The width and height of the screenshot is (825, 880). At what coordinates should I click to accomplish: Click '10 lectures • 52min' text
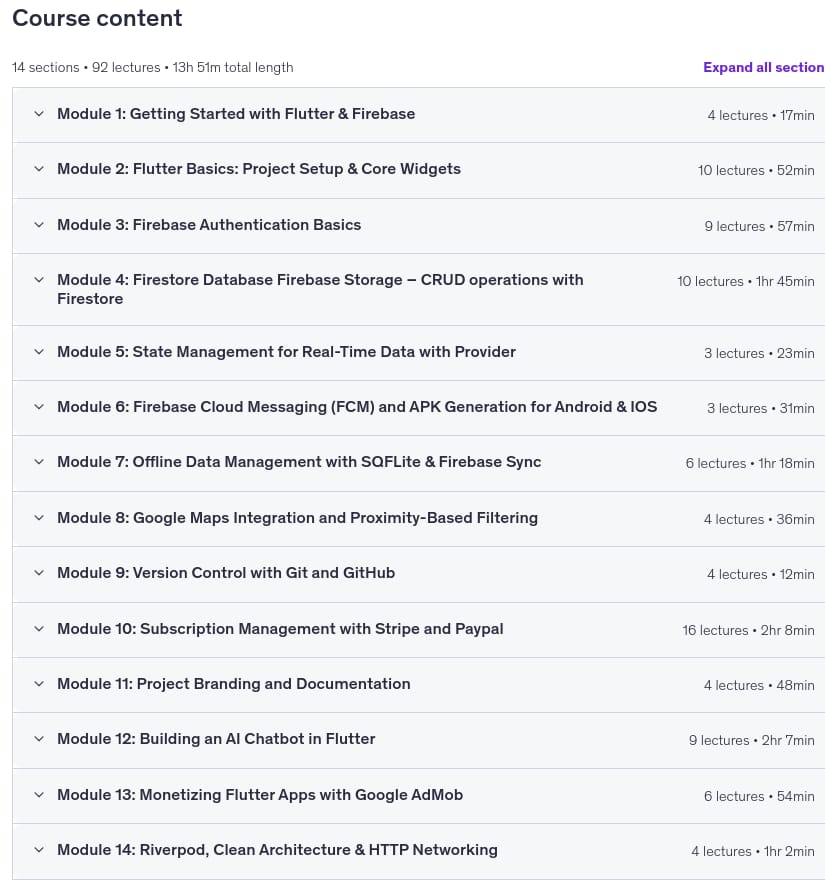756,171
